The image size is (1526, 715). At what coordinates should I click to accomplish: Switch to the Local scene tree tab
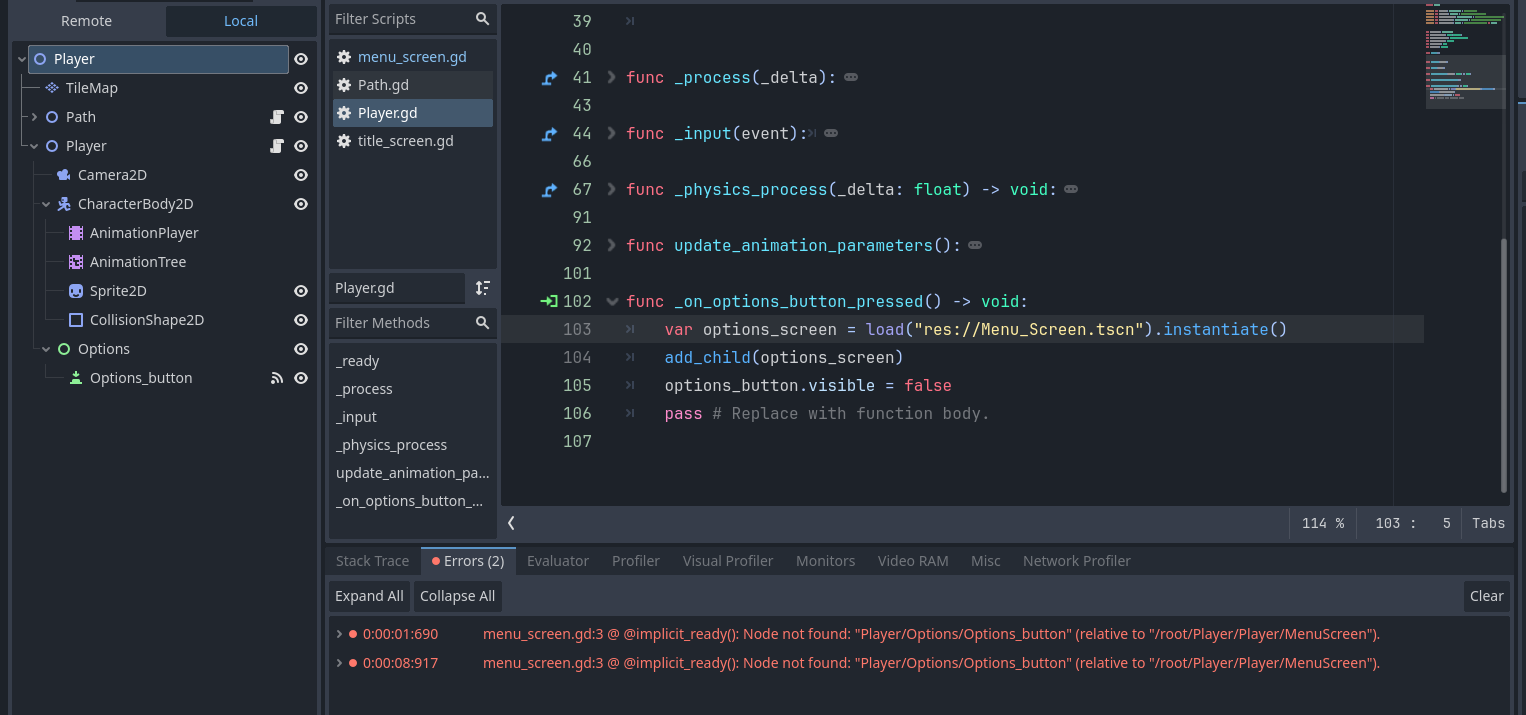pyautogui.click(x=241, y=21)
